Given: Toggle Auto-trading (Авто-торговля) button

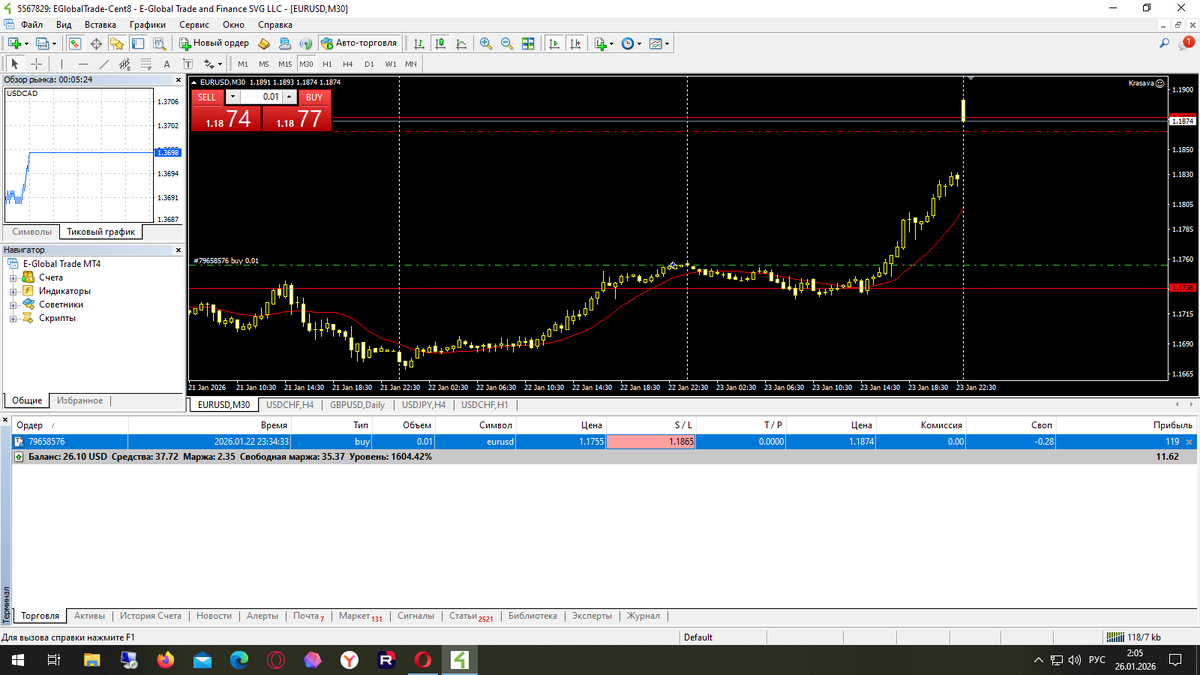Looking at the screenshot, I should [360, 43].
